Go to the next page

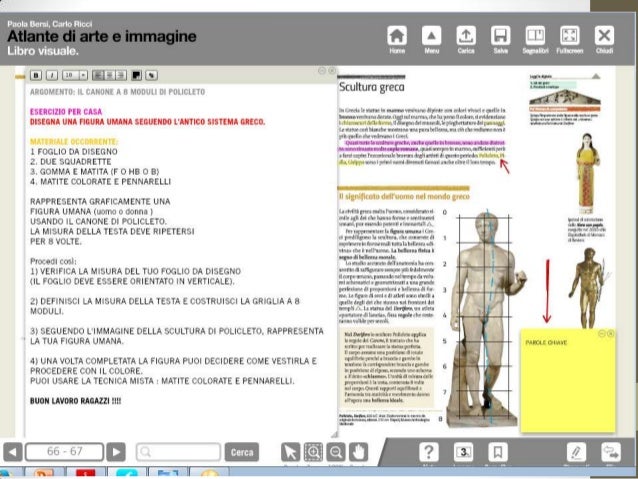(x=116, y=452)
